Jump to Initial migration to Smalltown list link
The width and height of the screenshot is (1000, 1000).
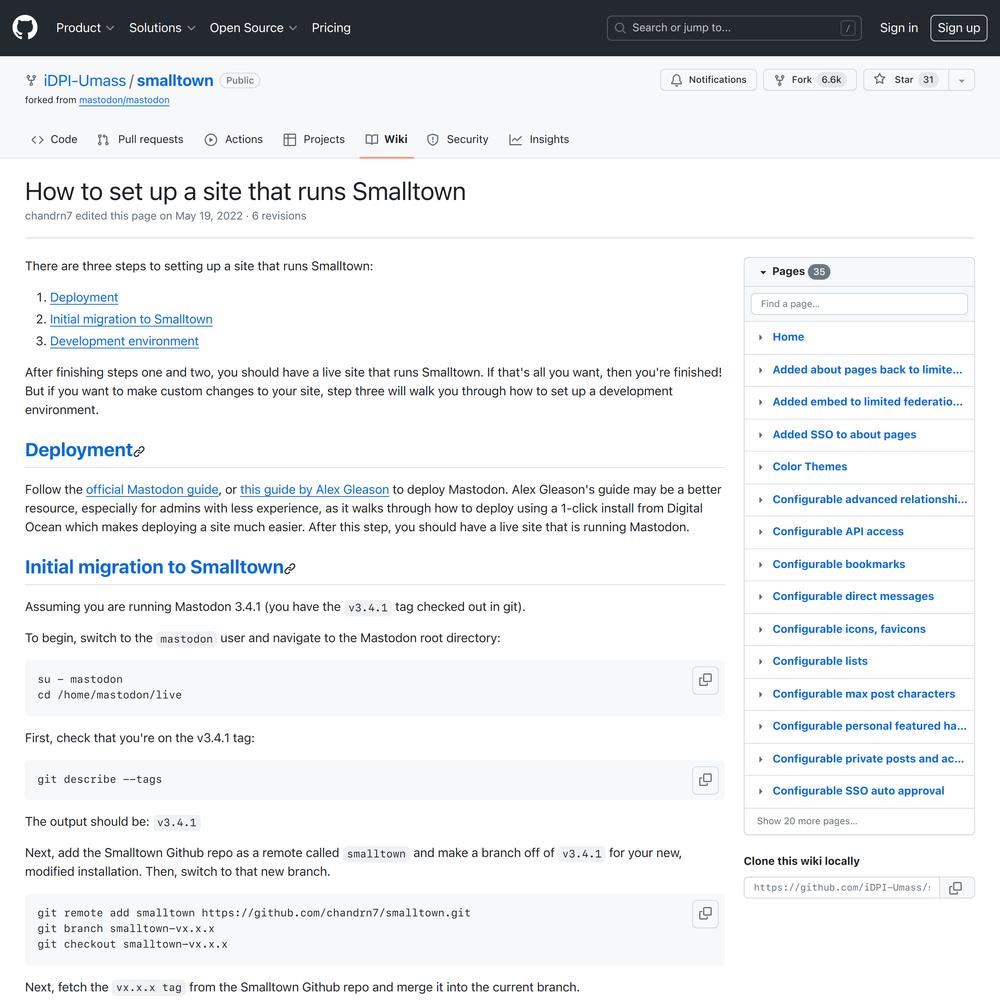click(x=131, y=320)
